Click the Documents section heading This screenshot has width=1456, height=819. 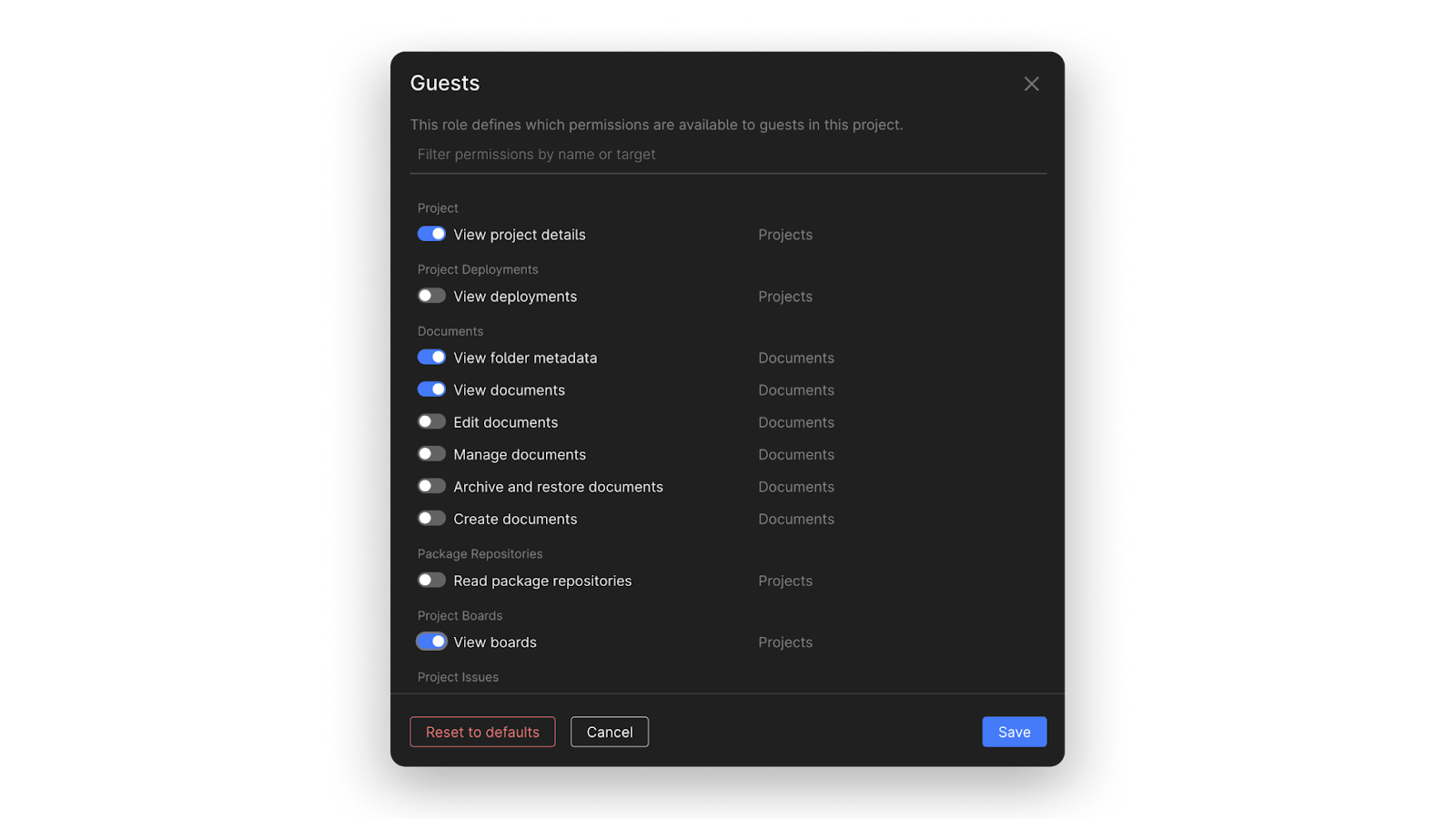[x=450, y=331]
